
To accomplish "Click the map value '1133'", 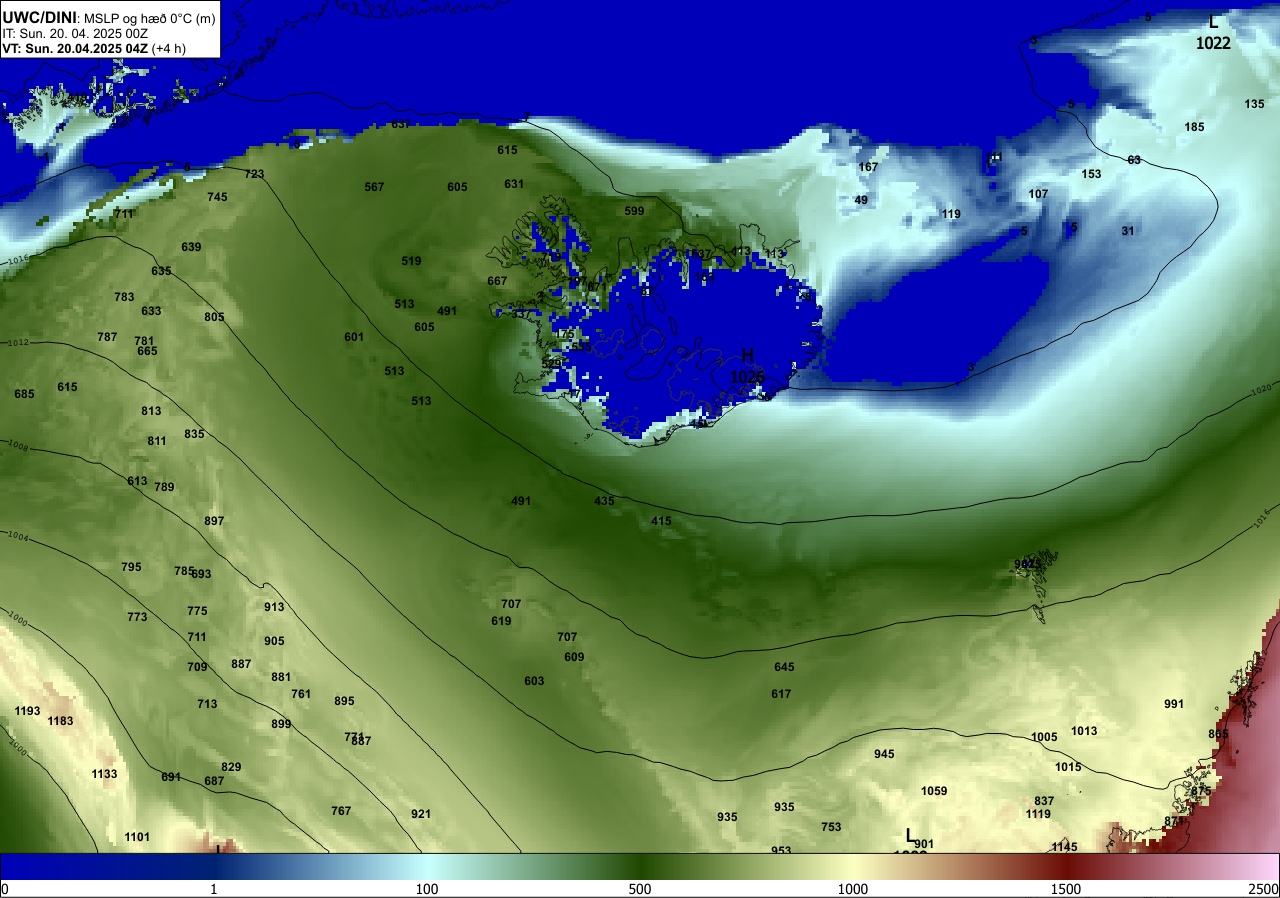I will point(104,774).
